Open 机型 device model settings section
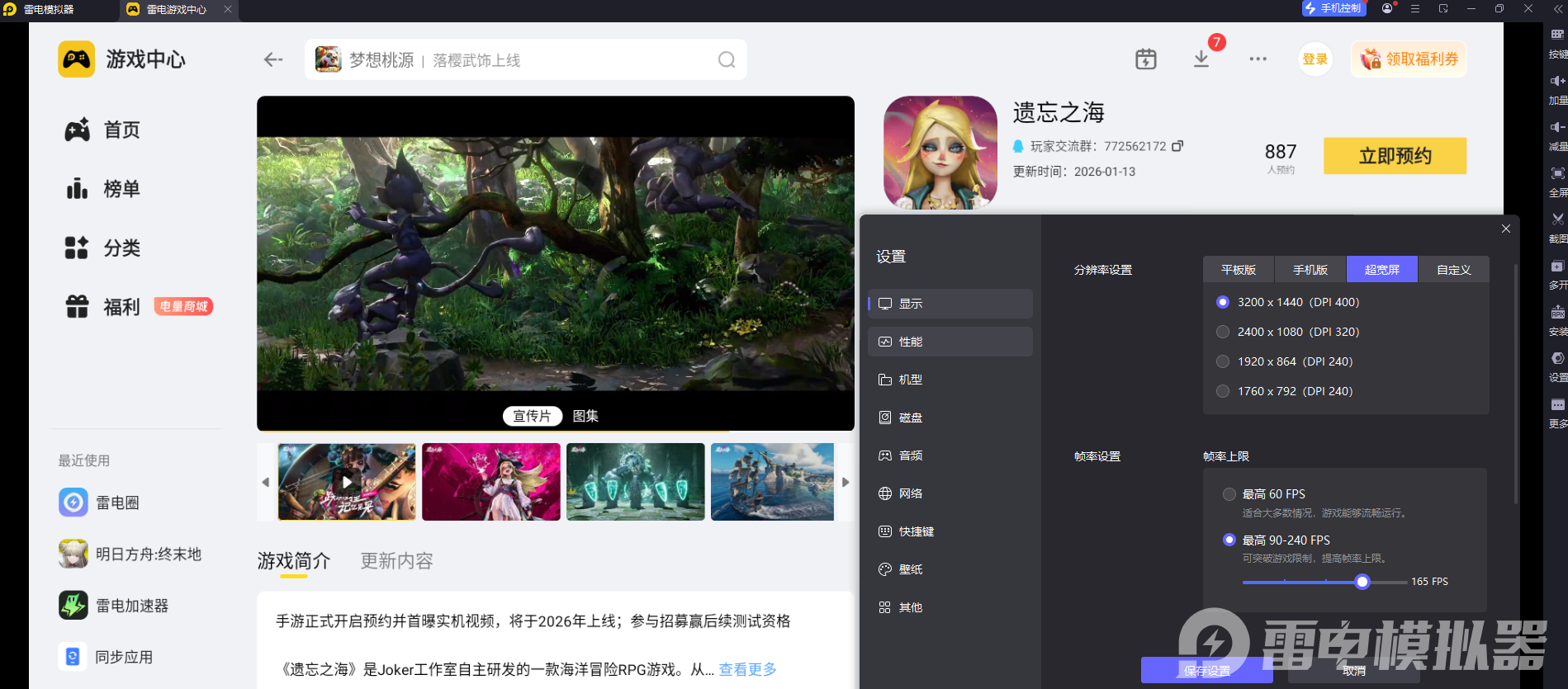The height and width of the screenshot is (689, 1568). point(950,380)
